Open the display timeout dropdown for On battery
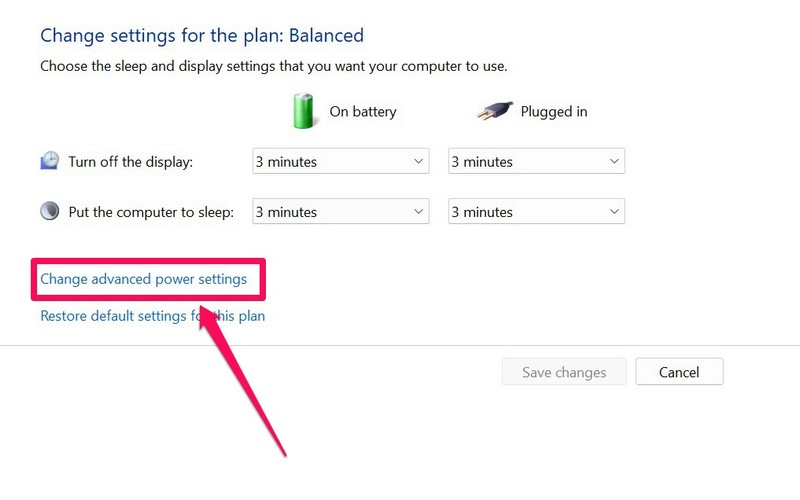 coord(340,161)
